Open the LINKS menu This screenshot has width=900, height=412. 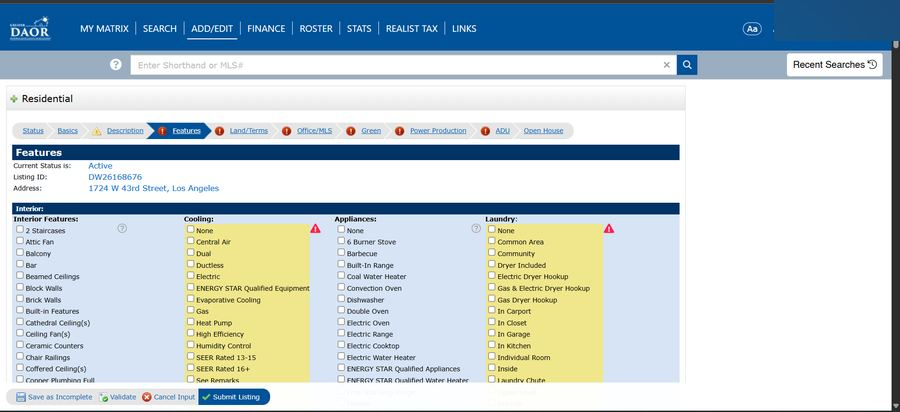[464, 29]
